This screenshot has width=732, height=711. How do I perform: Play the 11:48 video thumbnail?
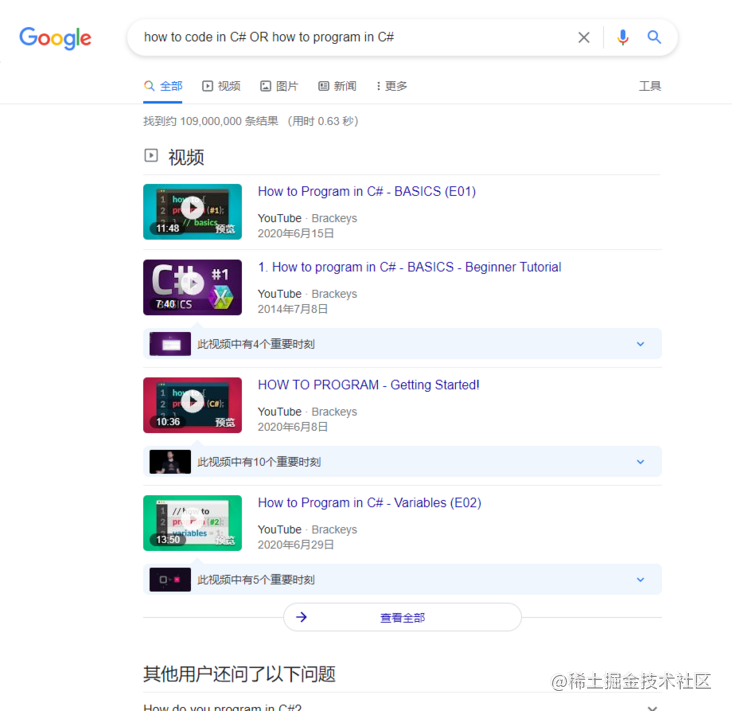pos(192,211)
